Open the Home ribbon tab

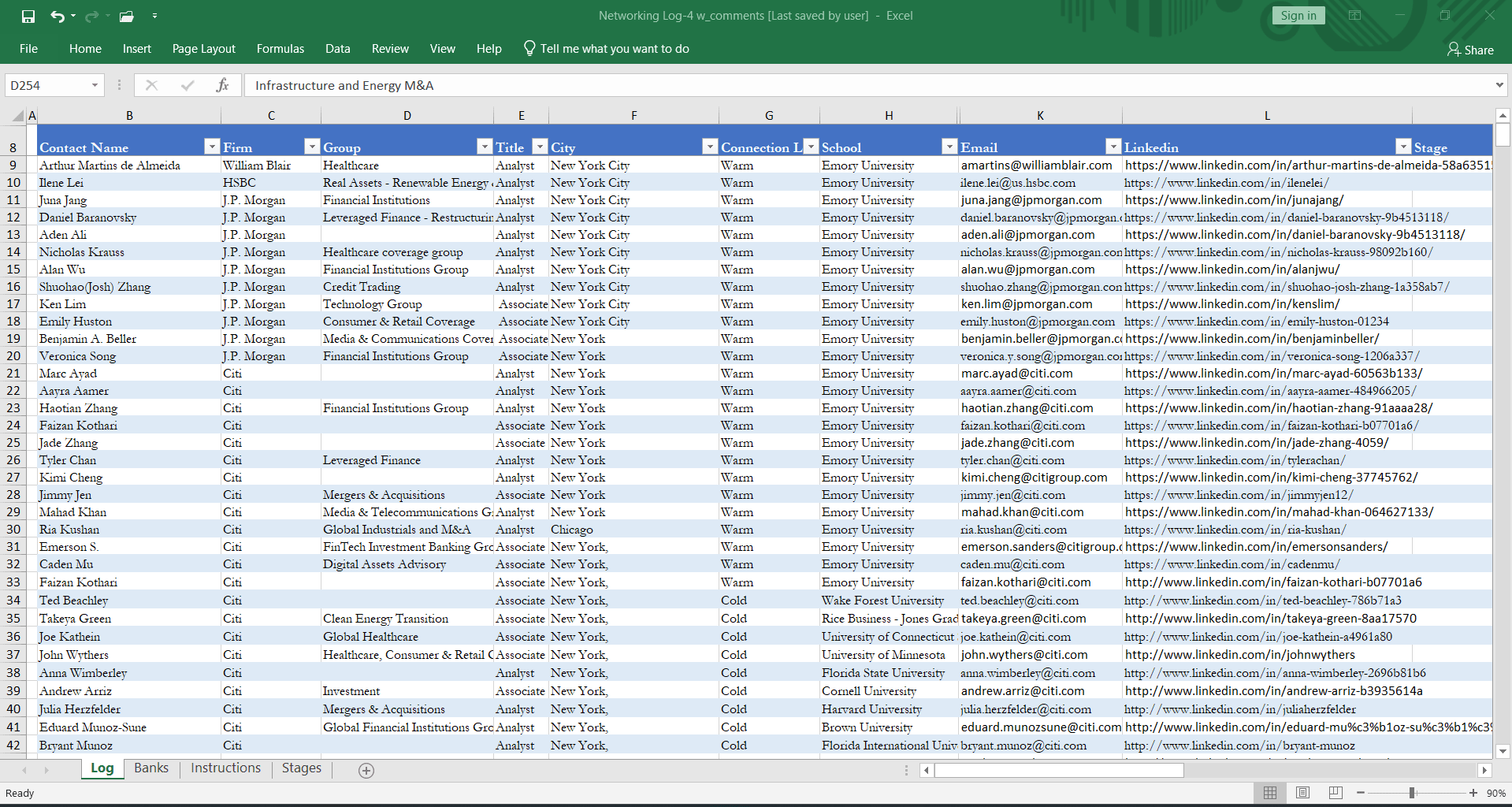(x=85, y=49)
